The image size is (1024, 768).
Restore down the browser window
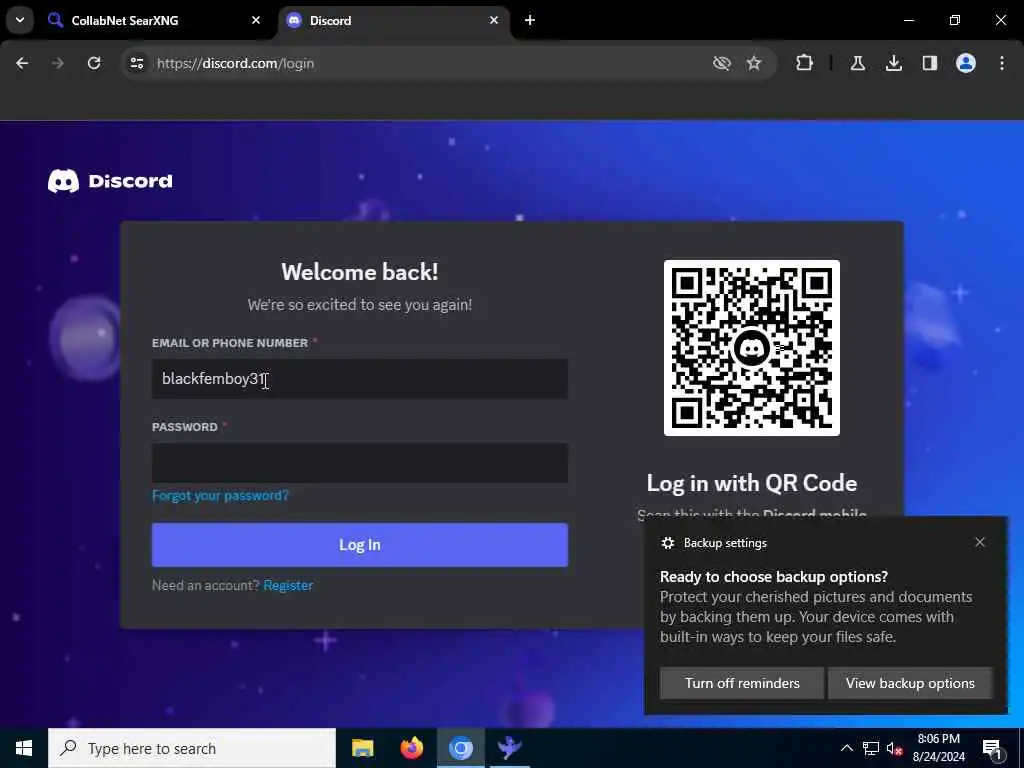point(955,20)
